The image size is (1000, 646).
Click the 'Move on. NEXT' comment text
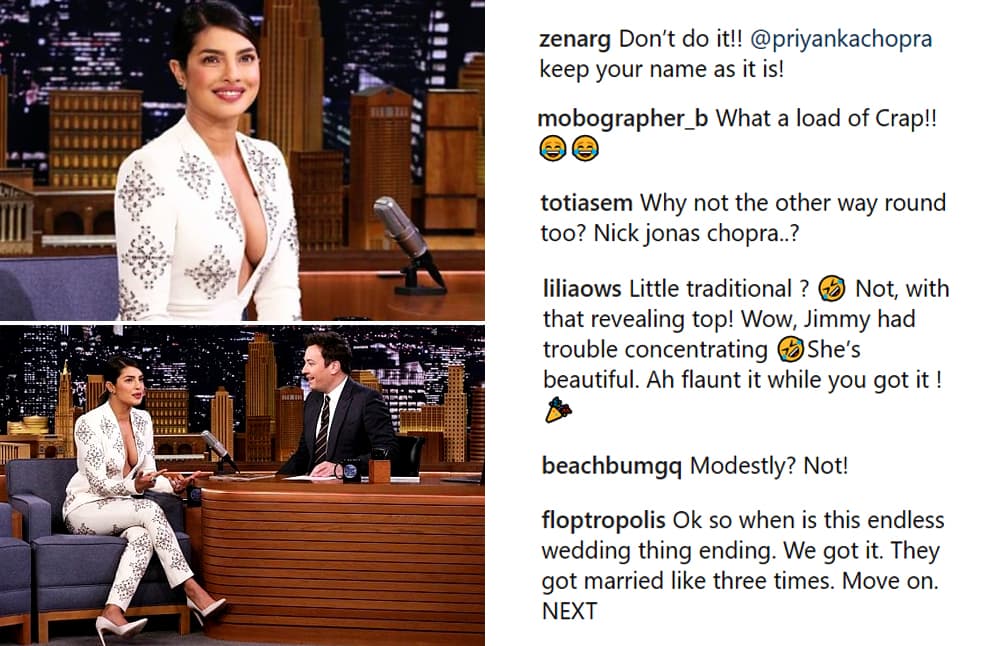click(740, 596)
